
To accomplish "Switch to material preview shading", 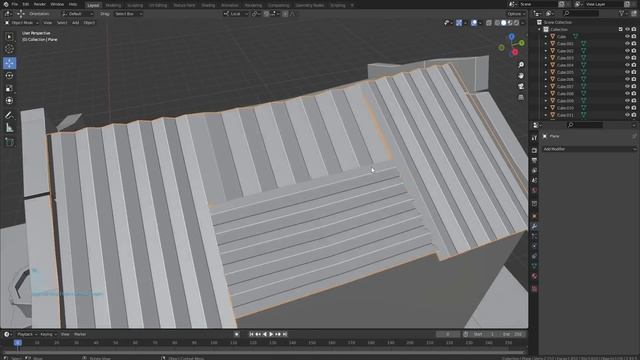I will [x=510, y=23].
